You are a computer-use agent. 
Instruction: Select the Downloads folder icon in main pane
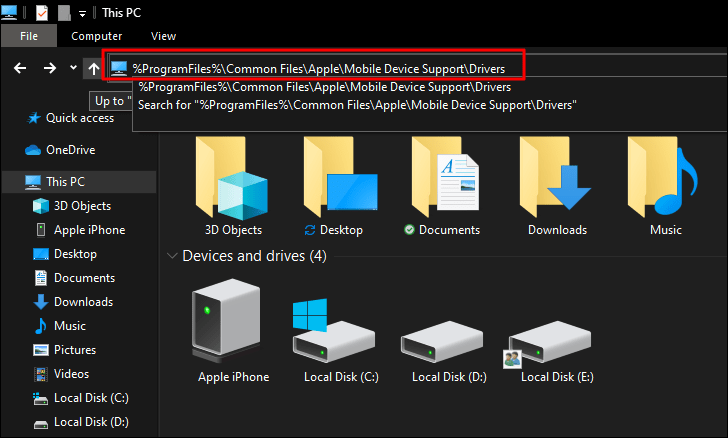(x=555, y=177)
